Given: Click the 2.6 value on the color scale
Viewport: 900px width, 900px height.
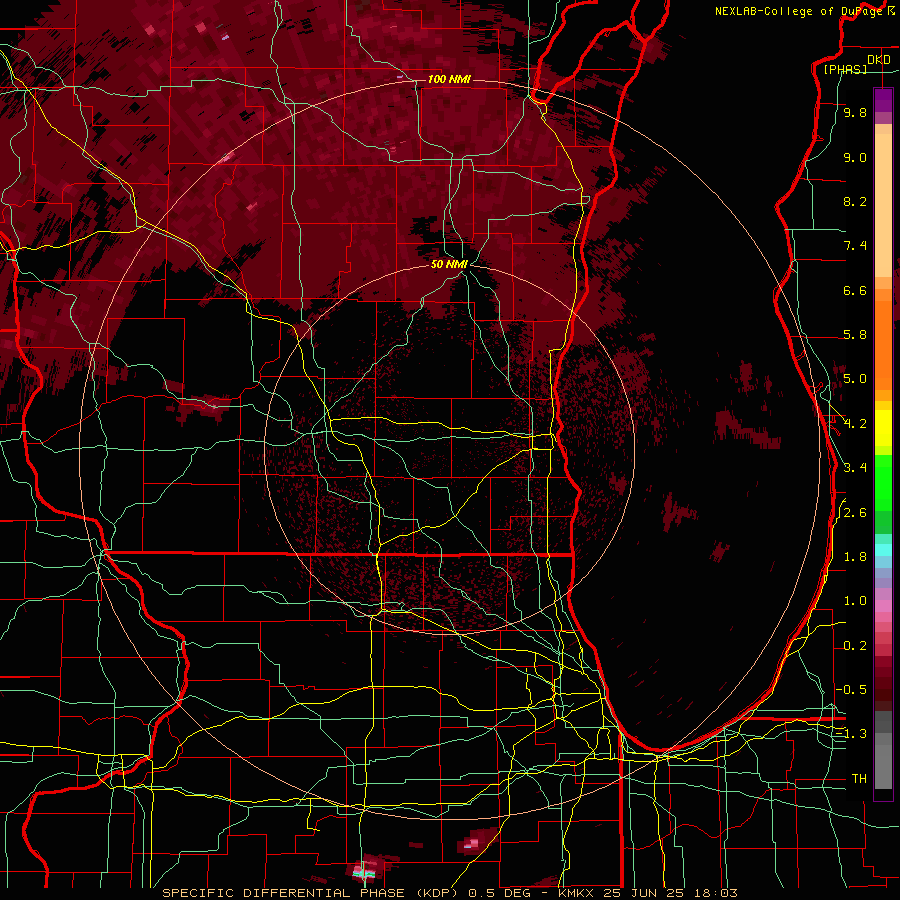Looking at the screenshot, I should (x=855, y=513).
